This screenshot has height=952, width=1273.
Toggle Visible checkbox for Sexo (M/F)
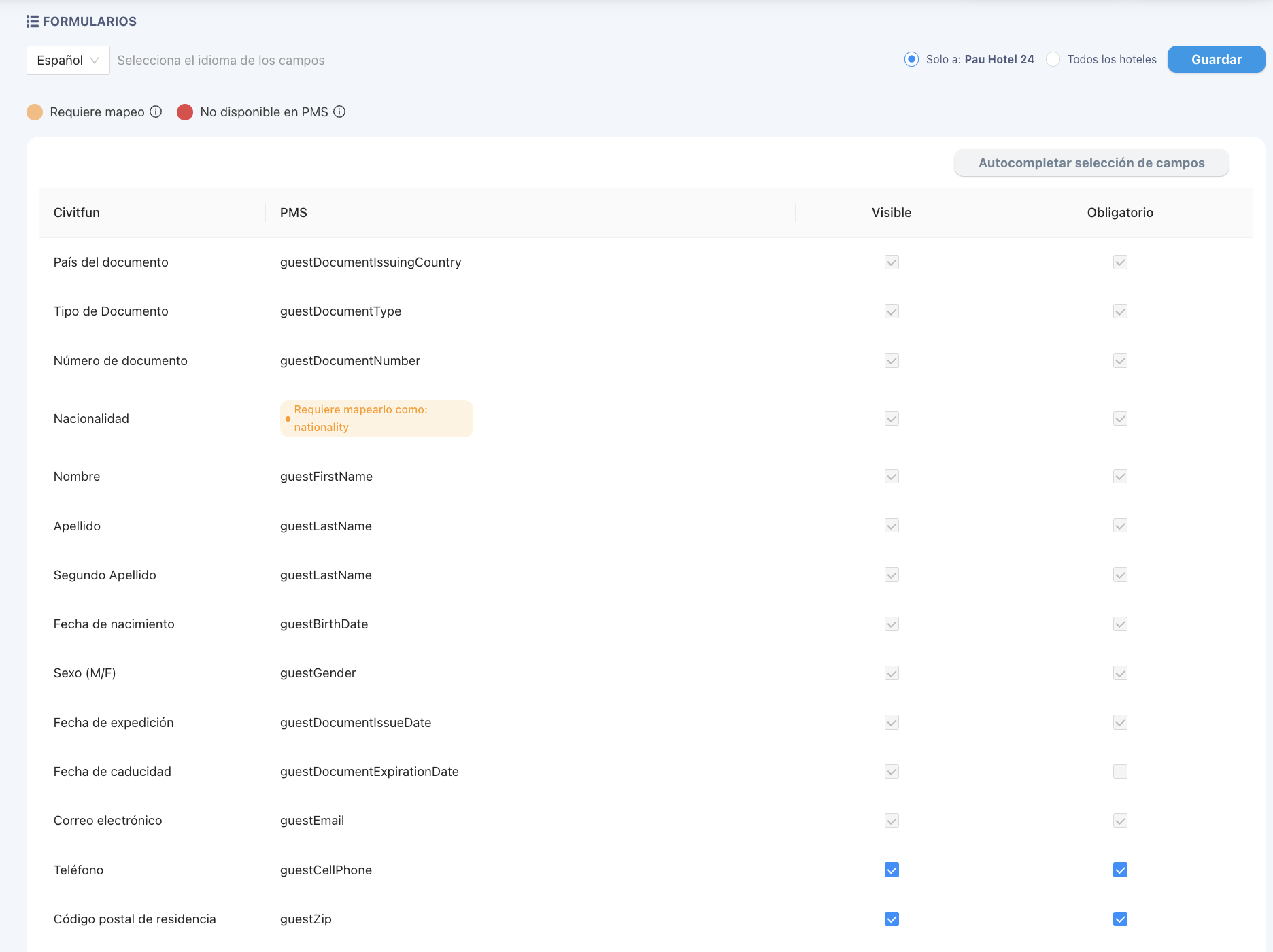click(892, 673)
